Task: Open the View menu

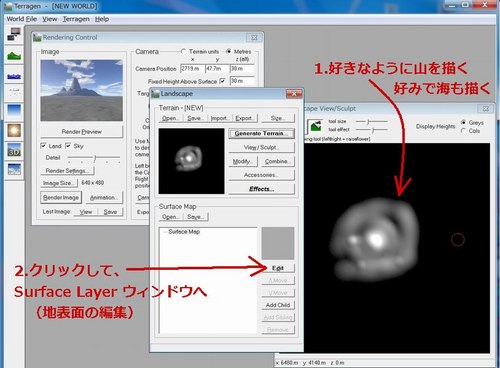Action: click(49, 19)
